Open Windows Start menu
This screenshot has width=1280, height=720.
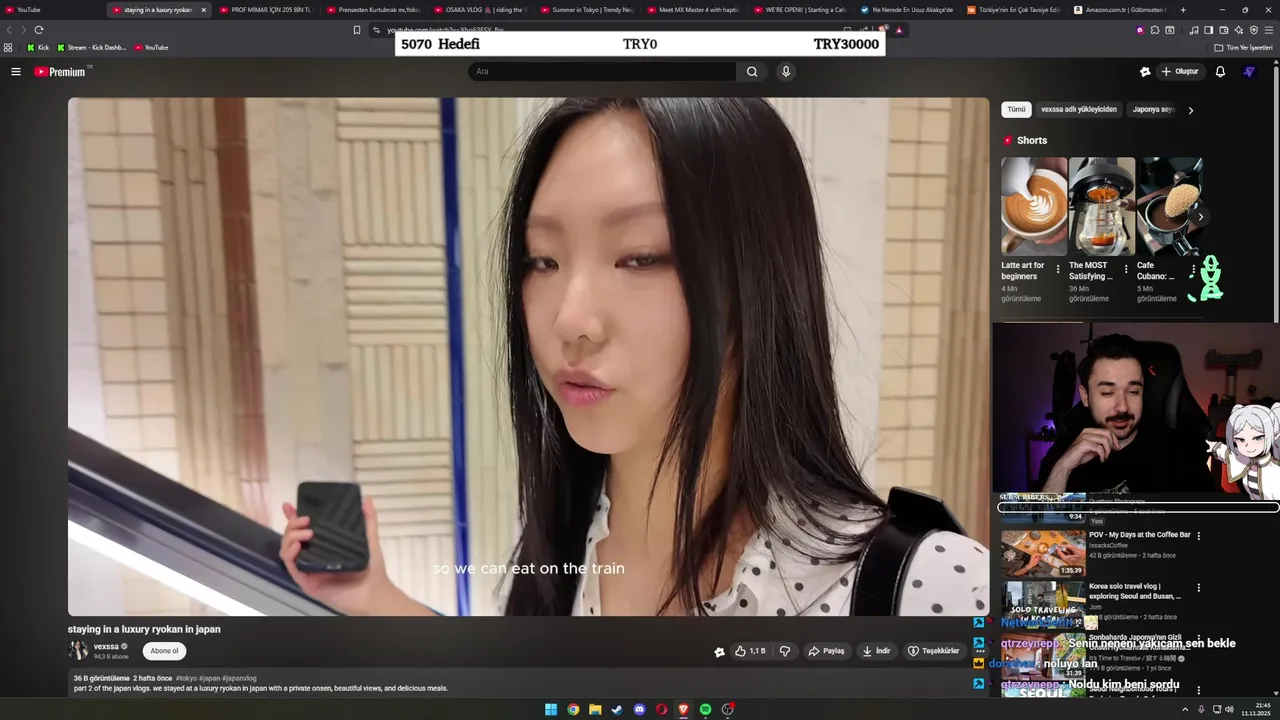pos(551,710)
